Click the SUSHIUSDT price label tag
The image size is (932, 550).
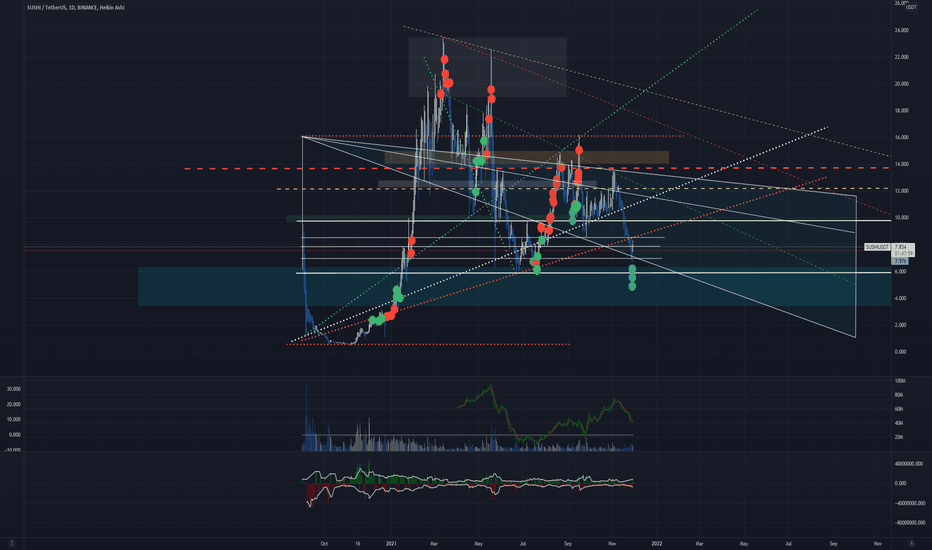(x=877, y=247)
